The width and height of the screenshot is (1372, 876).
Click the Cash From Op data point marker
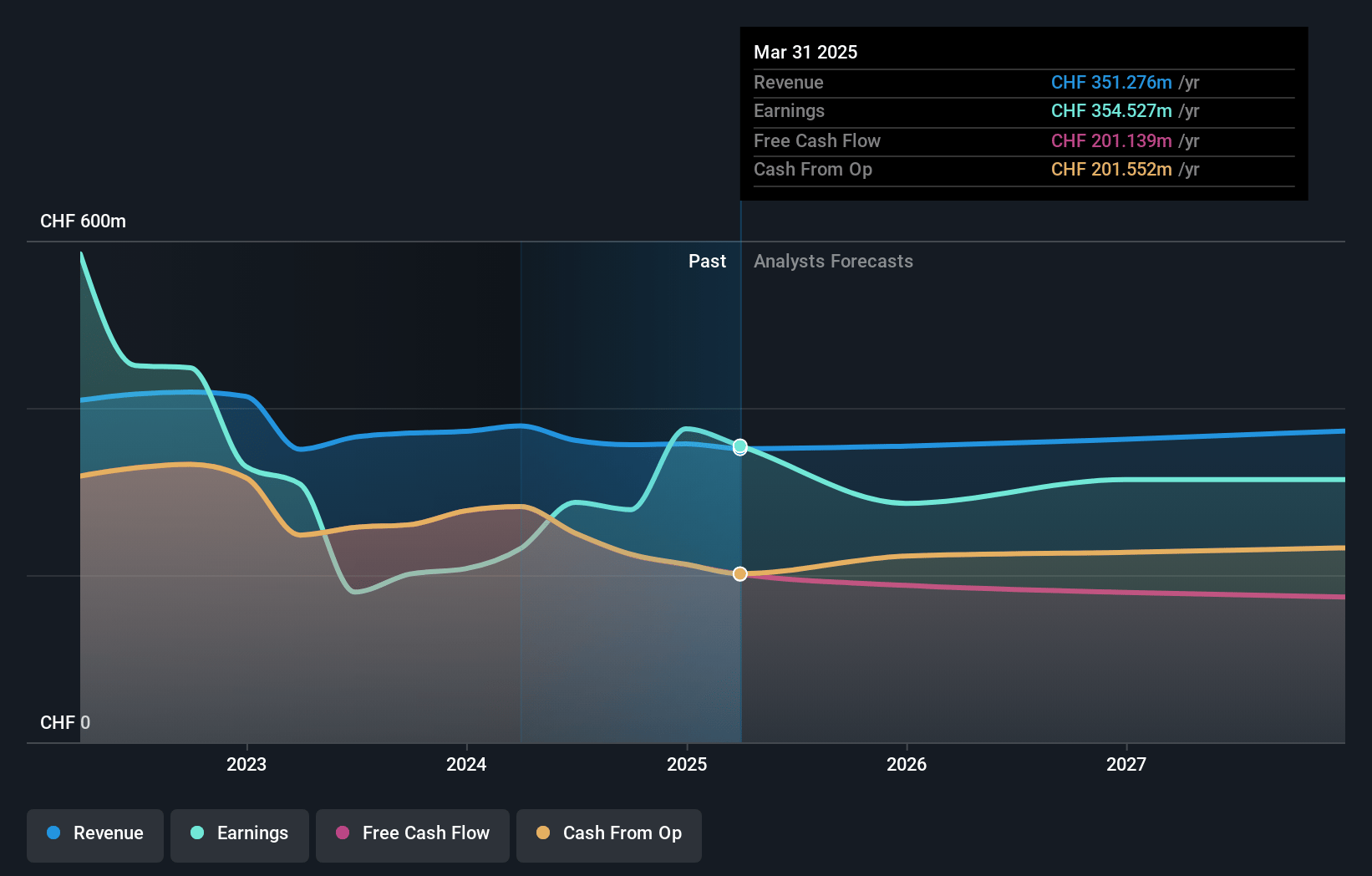[x=740, y=573]
